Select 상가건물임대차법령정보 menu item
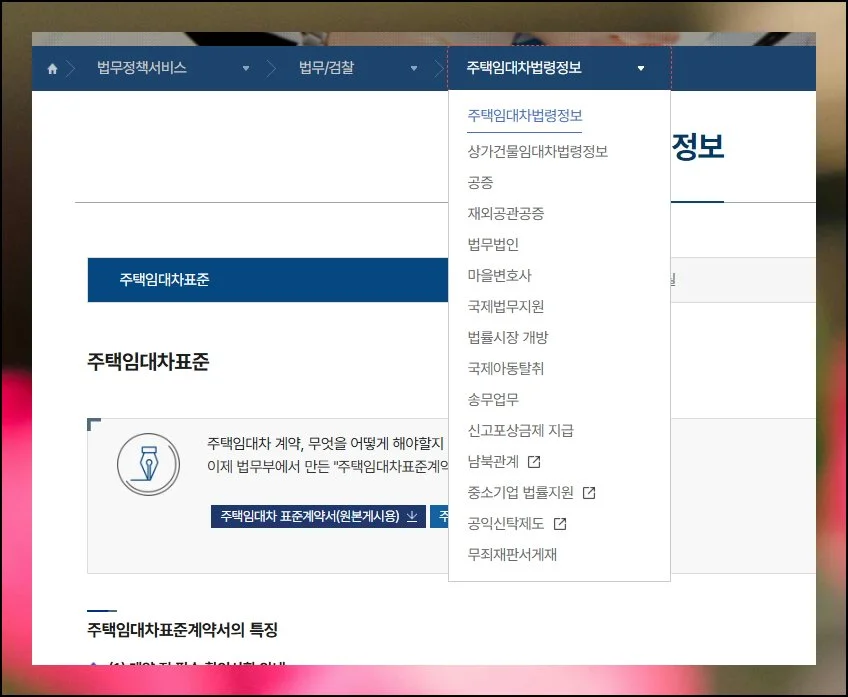Image resolution: width=848 pixels, height=697 pixels. (x=537, y=152)
